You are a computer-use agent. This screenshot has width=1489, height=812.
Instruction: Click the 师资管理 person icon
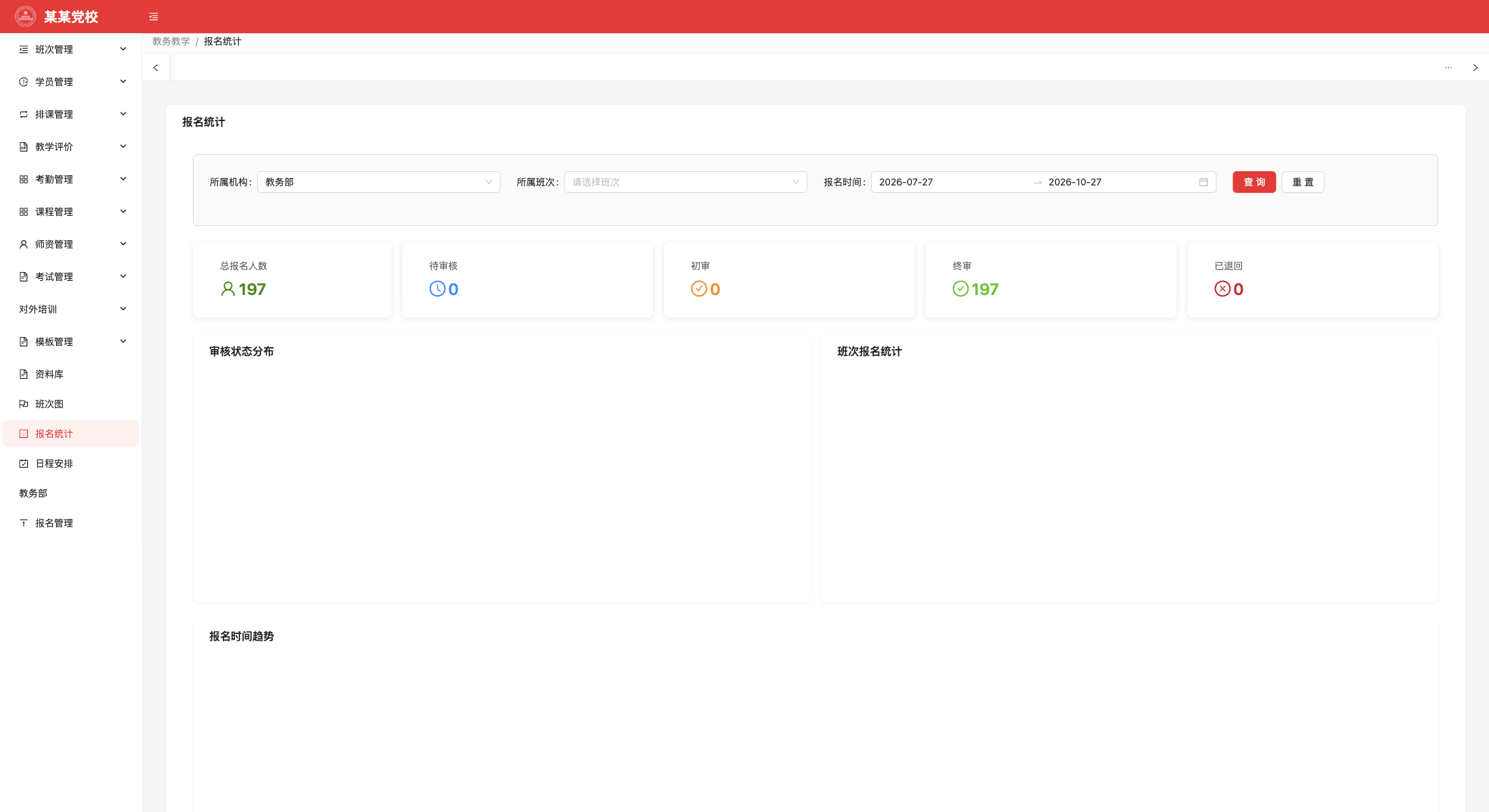(24, 244)
